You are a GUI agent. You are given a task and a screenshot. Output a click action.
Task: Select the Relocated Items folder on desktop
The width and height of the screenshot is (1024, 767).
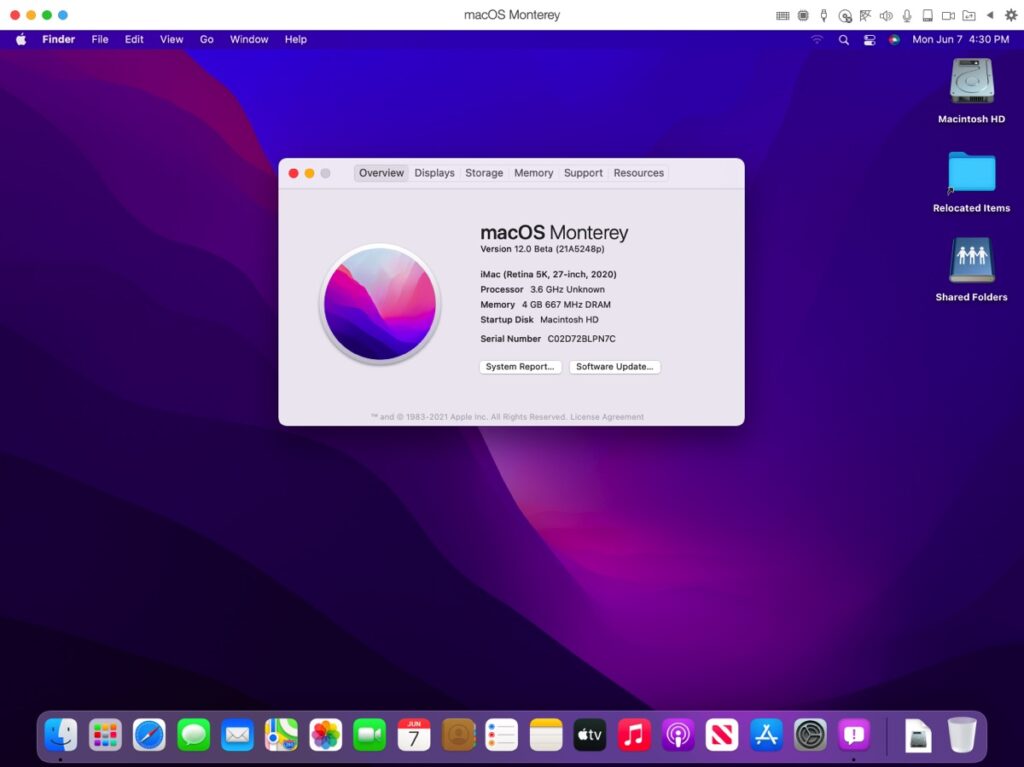point(971,182)
